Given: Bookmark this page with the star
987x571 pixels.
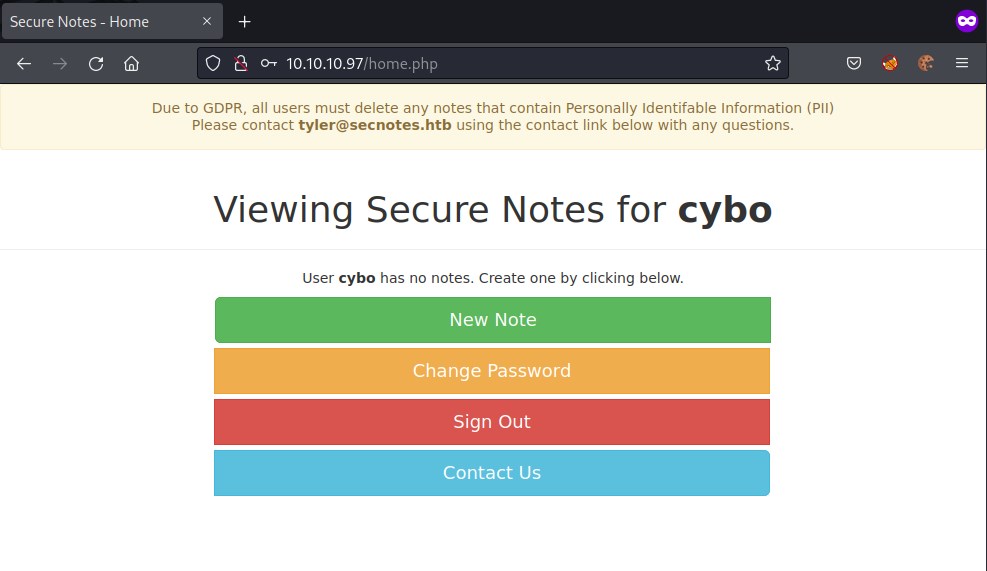Looking at the screenshot, I should 772,63.
